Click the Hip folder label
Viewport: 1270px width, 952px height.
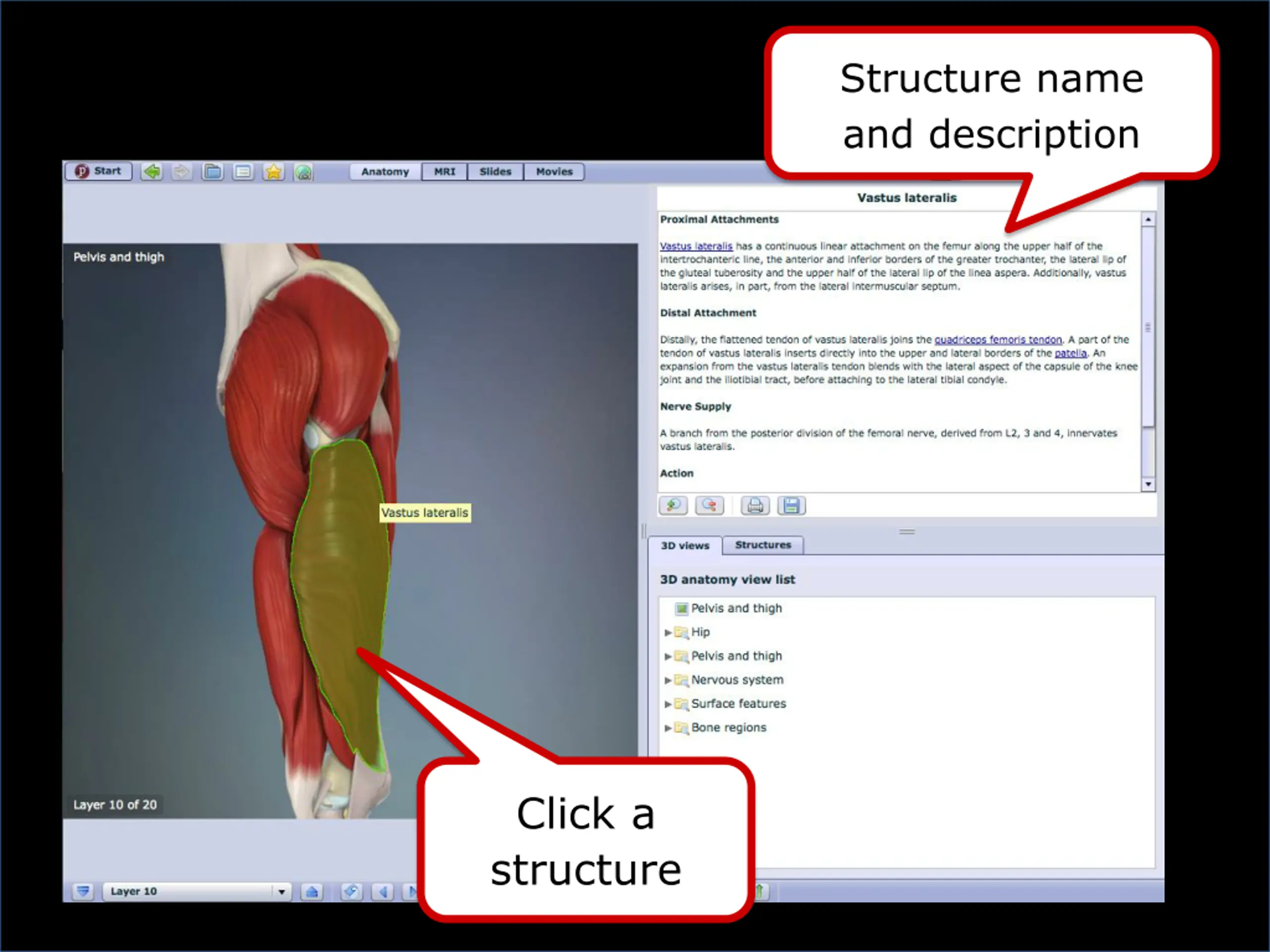point(700,632)
